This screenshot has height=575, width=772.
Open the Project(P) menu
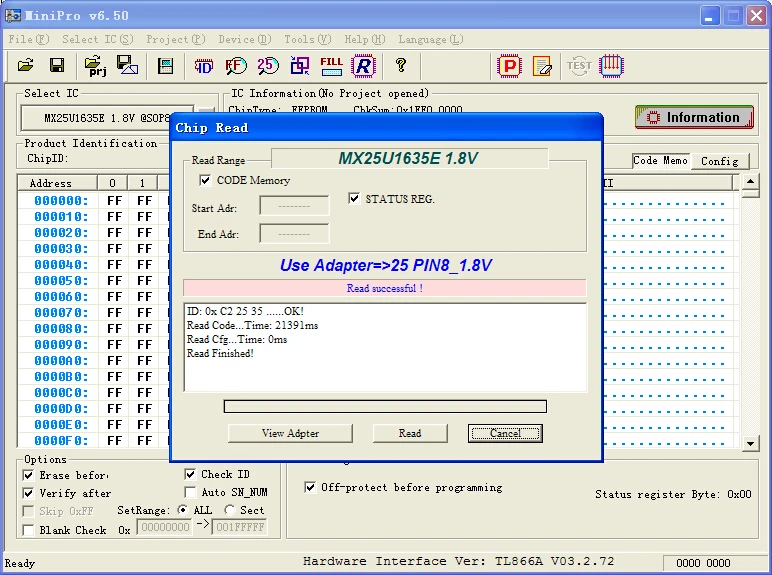point(175,39)
